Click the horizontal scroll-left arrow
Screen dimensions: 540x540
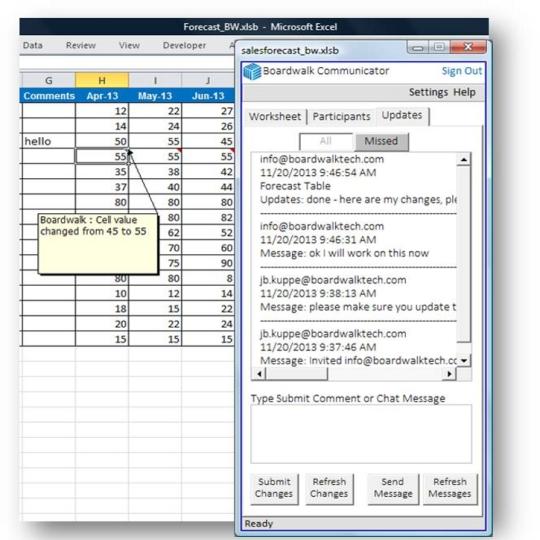pyautogui.click(x=259, y=374)
